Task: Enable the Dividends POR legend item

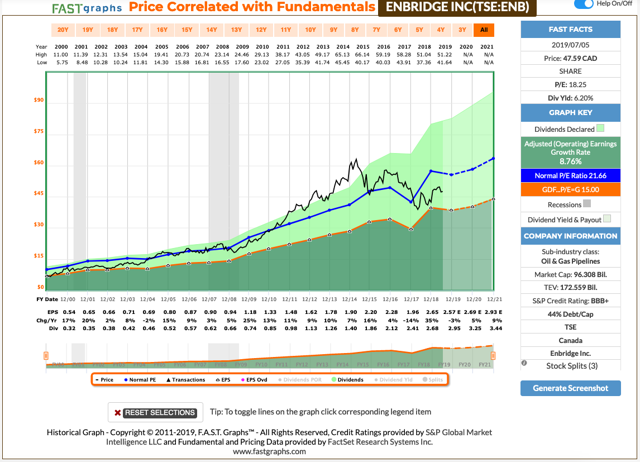Action: (300, 380)
